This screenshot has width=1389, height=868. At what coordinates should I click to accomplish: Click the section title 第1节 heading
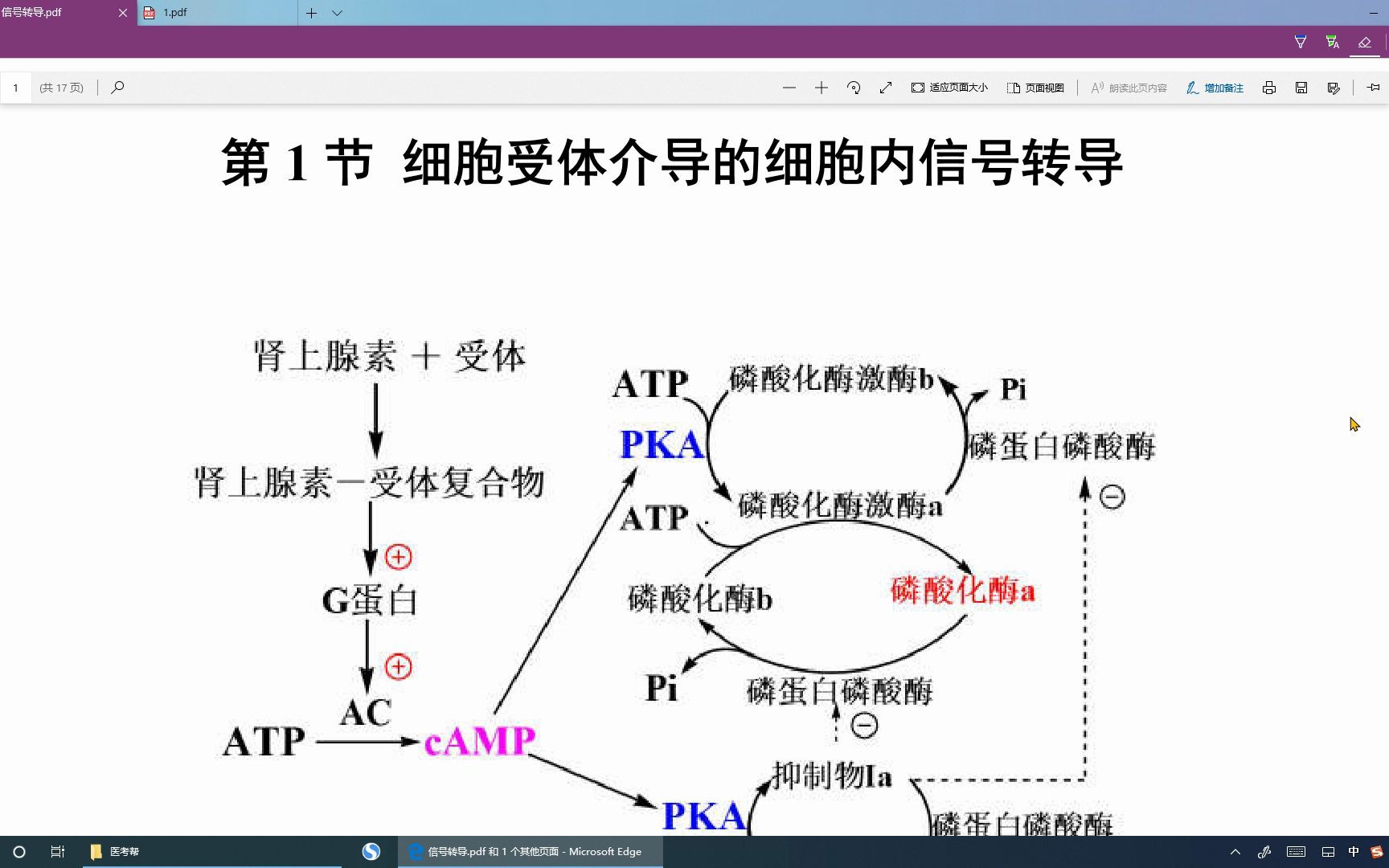(x=671, y=162)
